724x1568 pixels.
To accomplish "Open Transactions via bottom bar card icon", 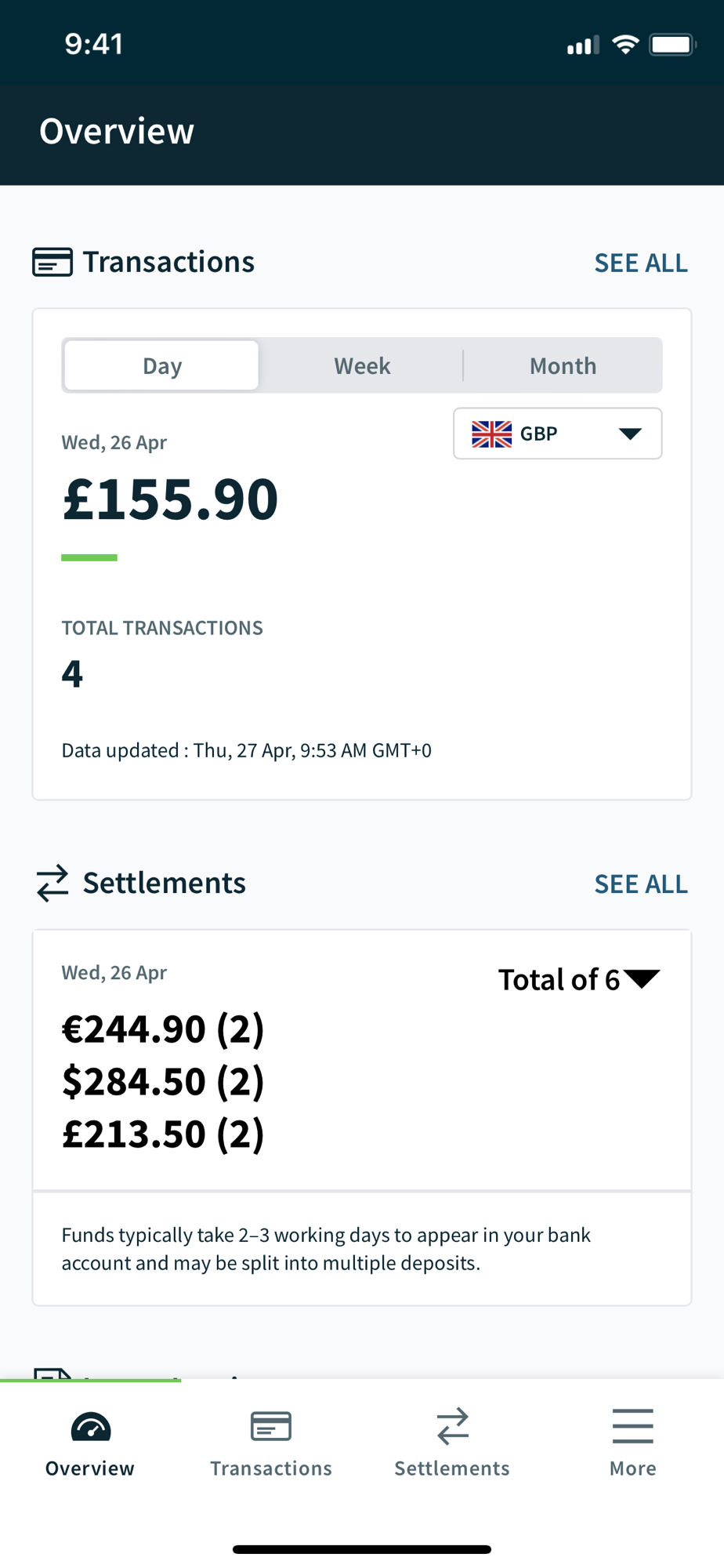I will tap(271, 1427).
